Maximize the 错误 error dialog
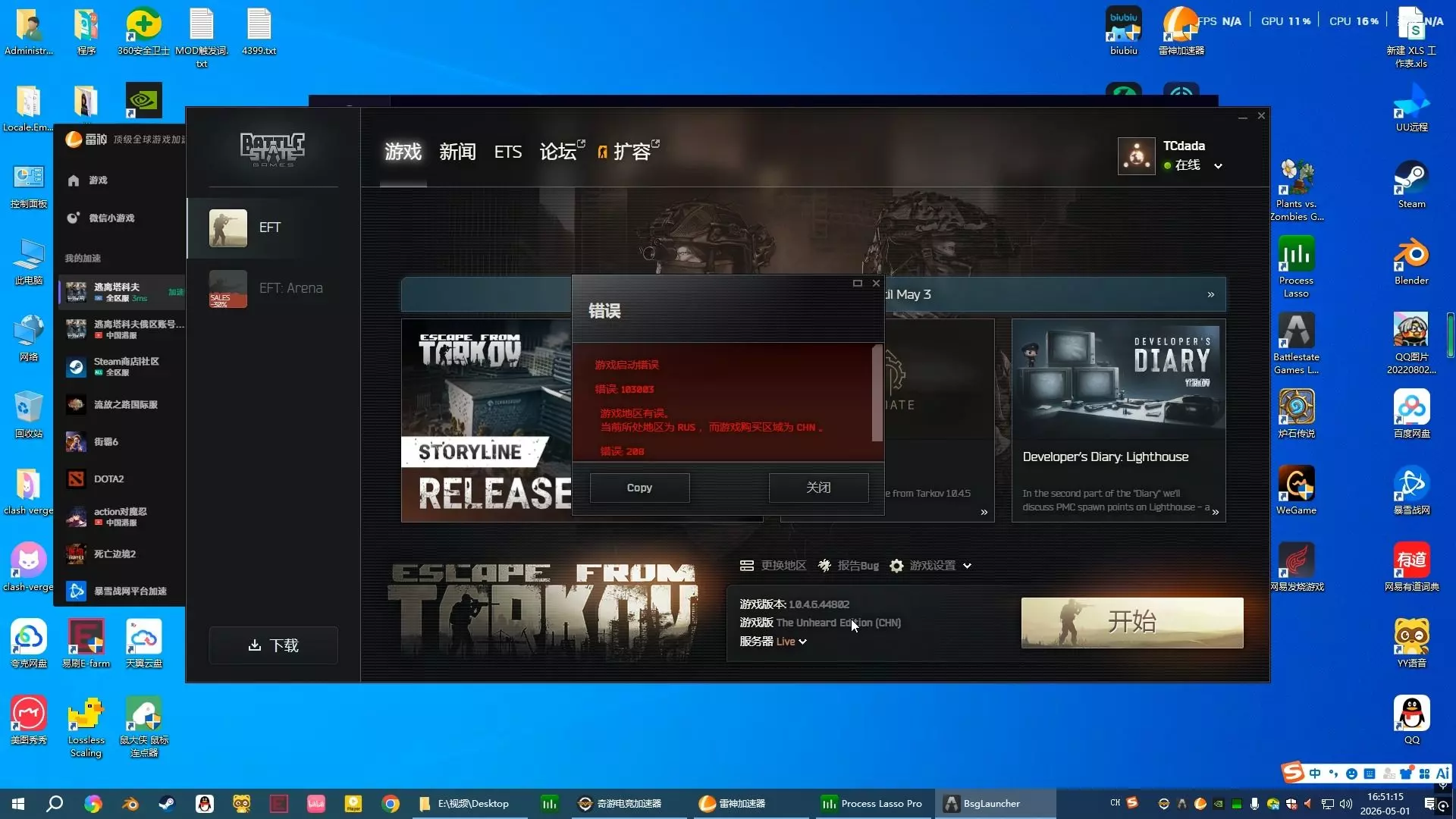The height and width of the screenshot is (819, 1456). [858, 284]
